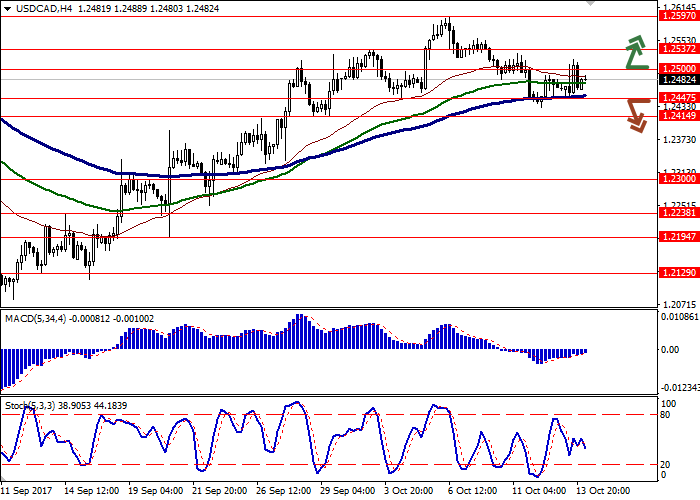Image resolution: width=700 pixels, height=500 pixels.
Task: Select the 1.24475 support level label
Action: (x=679, y=98)
